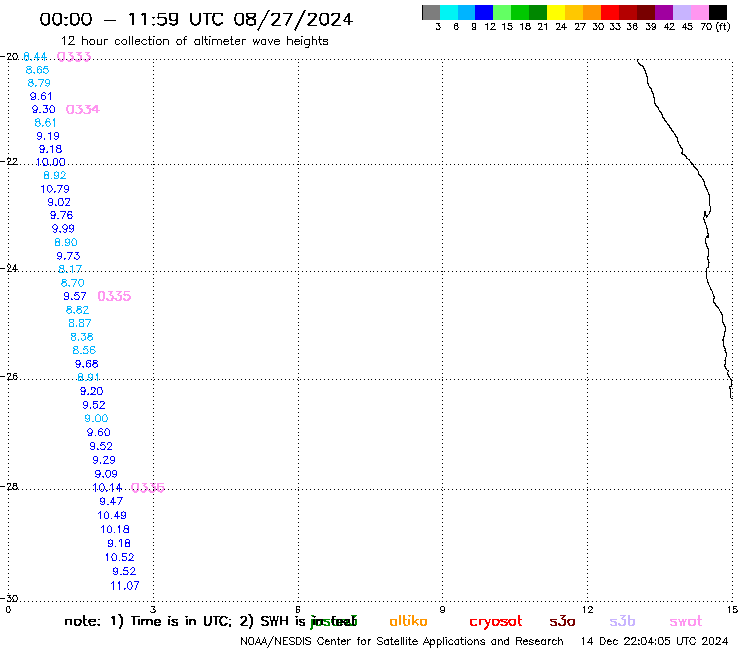Click the title '00:00 – 11:59 UTC 08/27/2024'
This screenshot has width=740, height=650.
196,19
